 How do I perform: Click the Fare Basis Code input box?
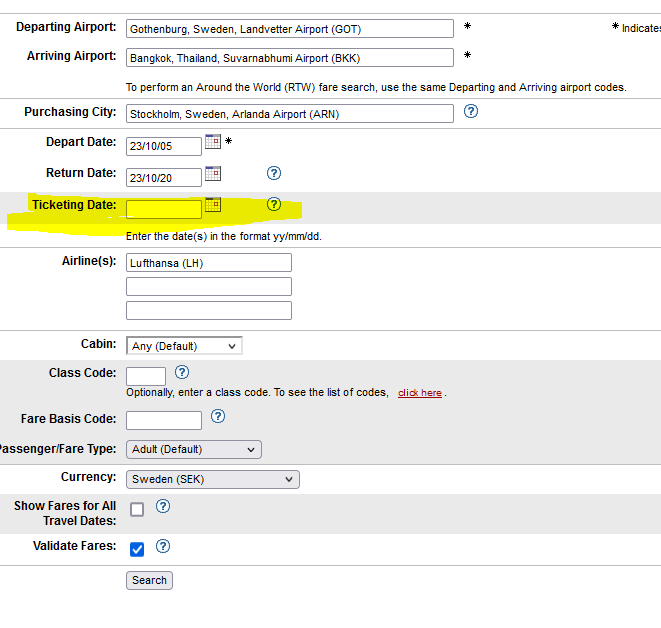click(x=164, y=420)
